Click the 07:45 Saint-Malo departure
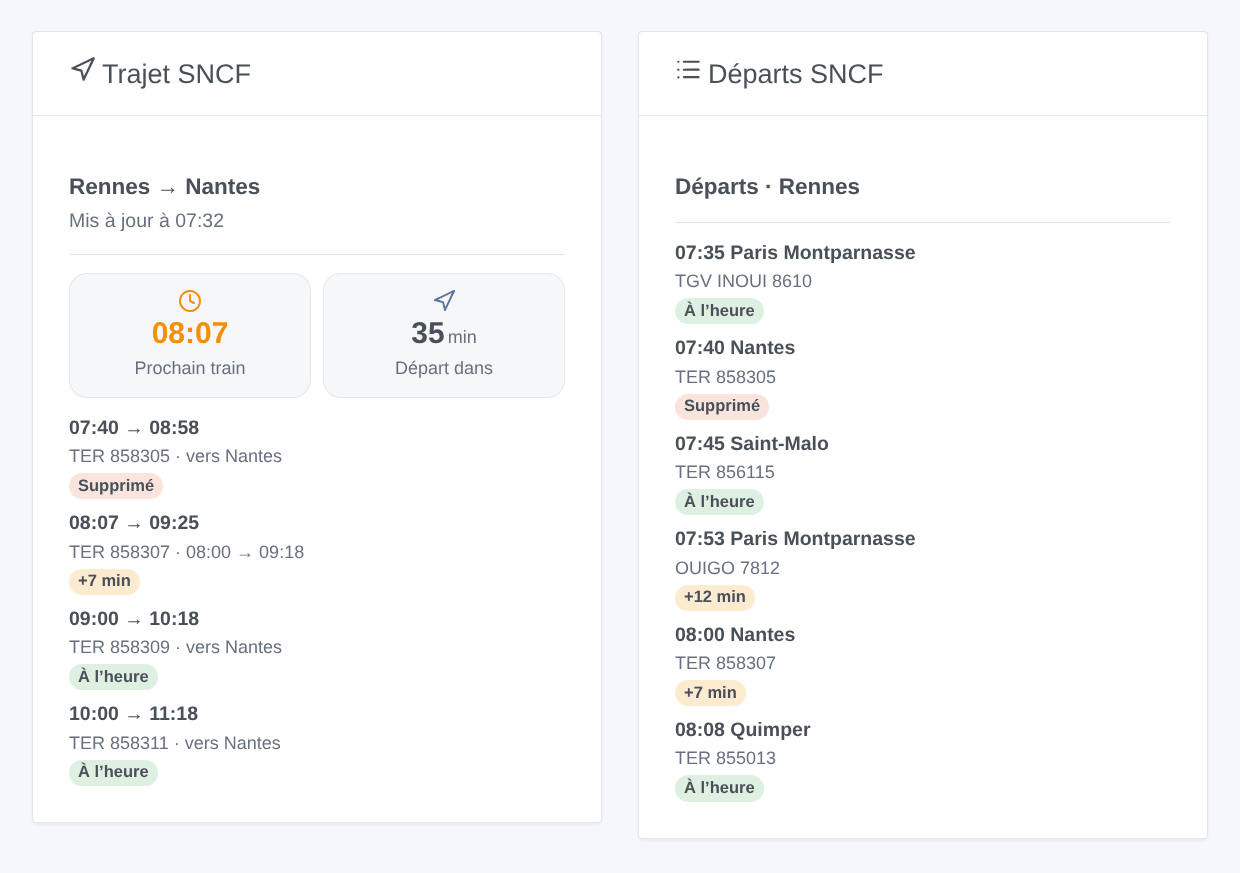 752,443
